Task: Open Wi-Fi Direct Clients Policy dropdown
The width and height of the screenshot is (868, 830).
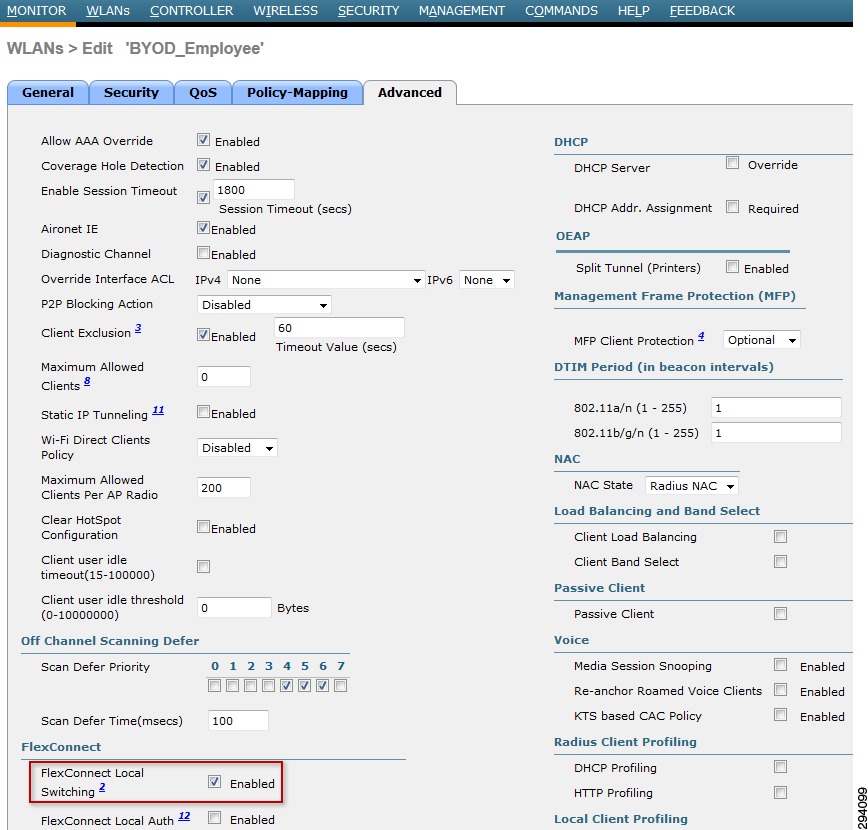Action: (x=237, y=447)
